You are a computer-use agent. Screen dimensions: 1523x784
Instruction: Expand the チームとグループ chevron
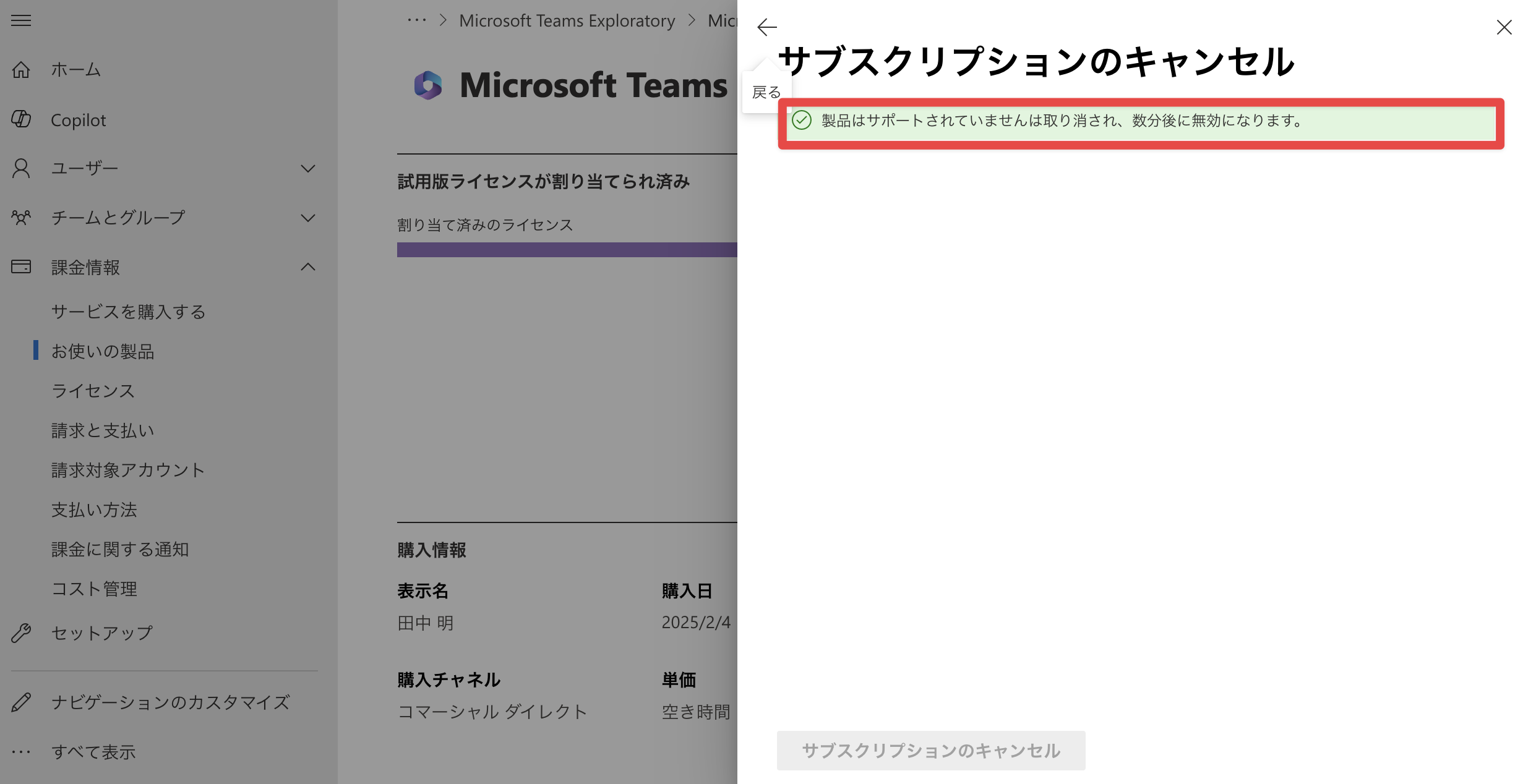point(308,218)
